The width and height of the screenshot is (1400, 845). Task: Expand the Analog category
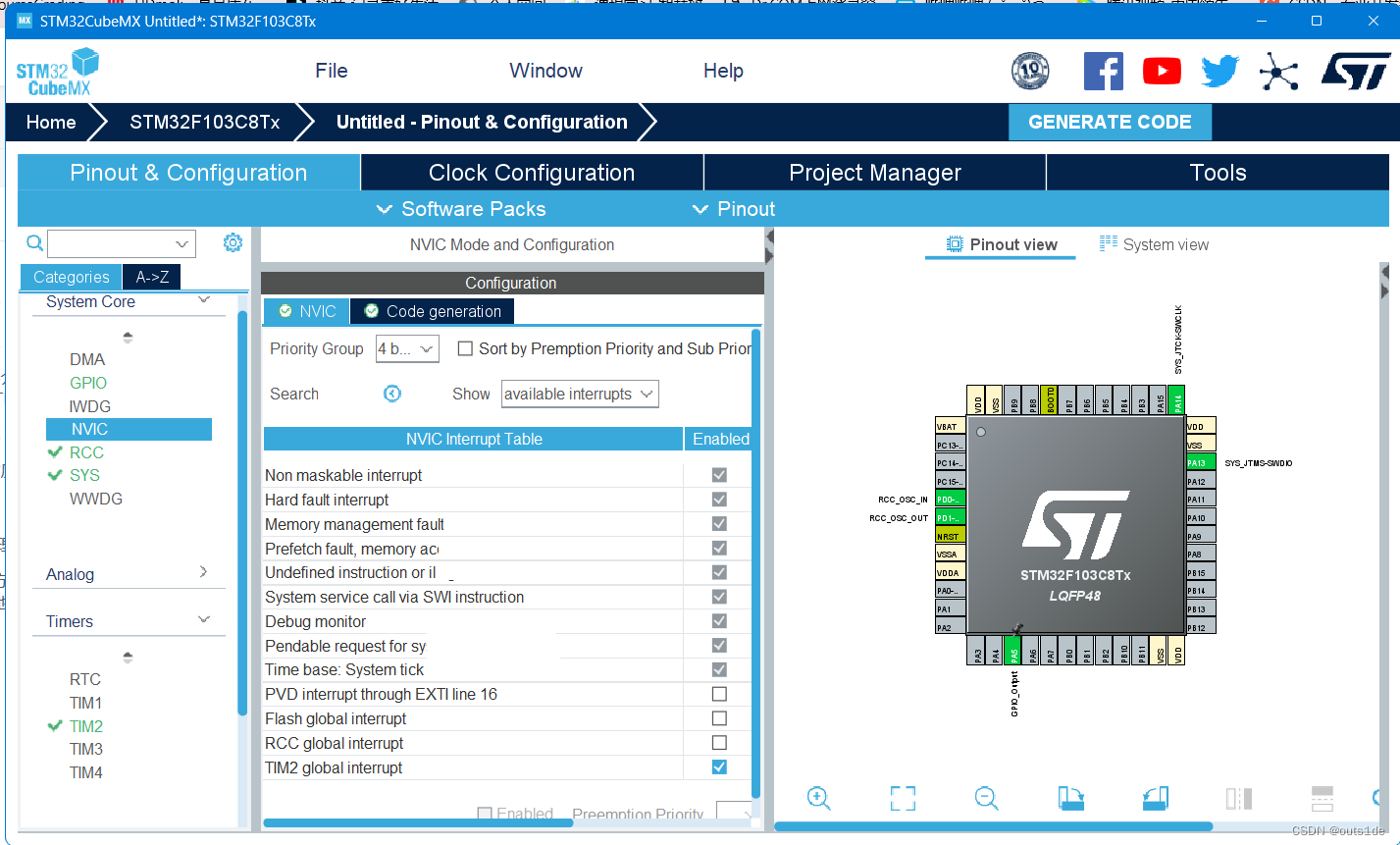(204, 572)
